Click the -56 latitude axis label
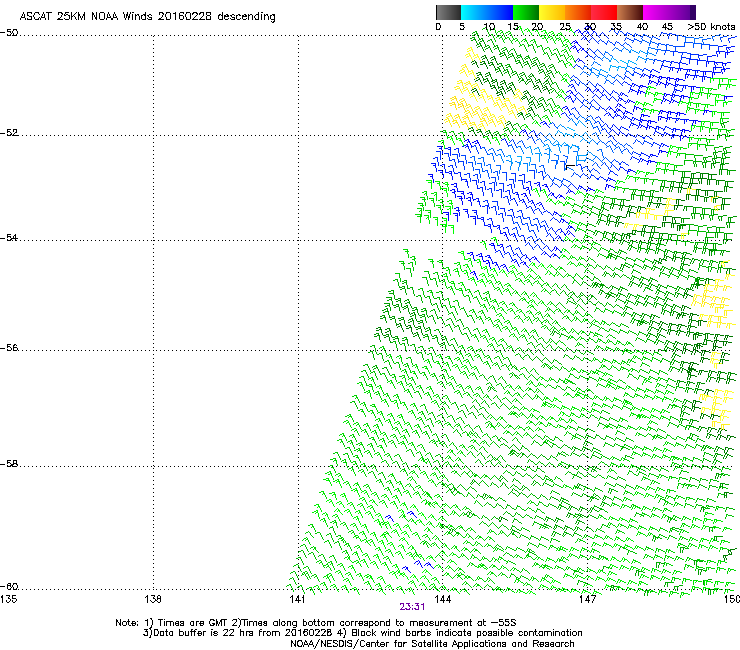 9,348
